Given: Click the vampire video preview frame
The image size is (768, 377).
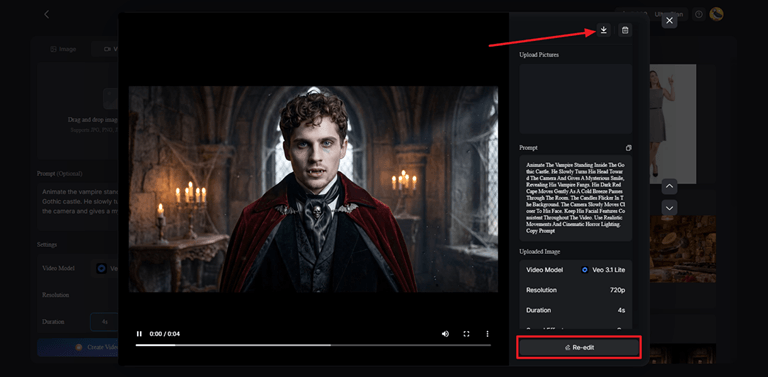Looking at the screenshot, I should 313,189.
